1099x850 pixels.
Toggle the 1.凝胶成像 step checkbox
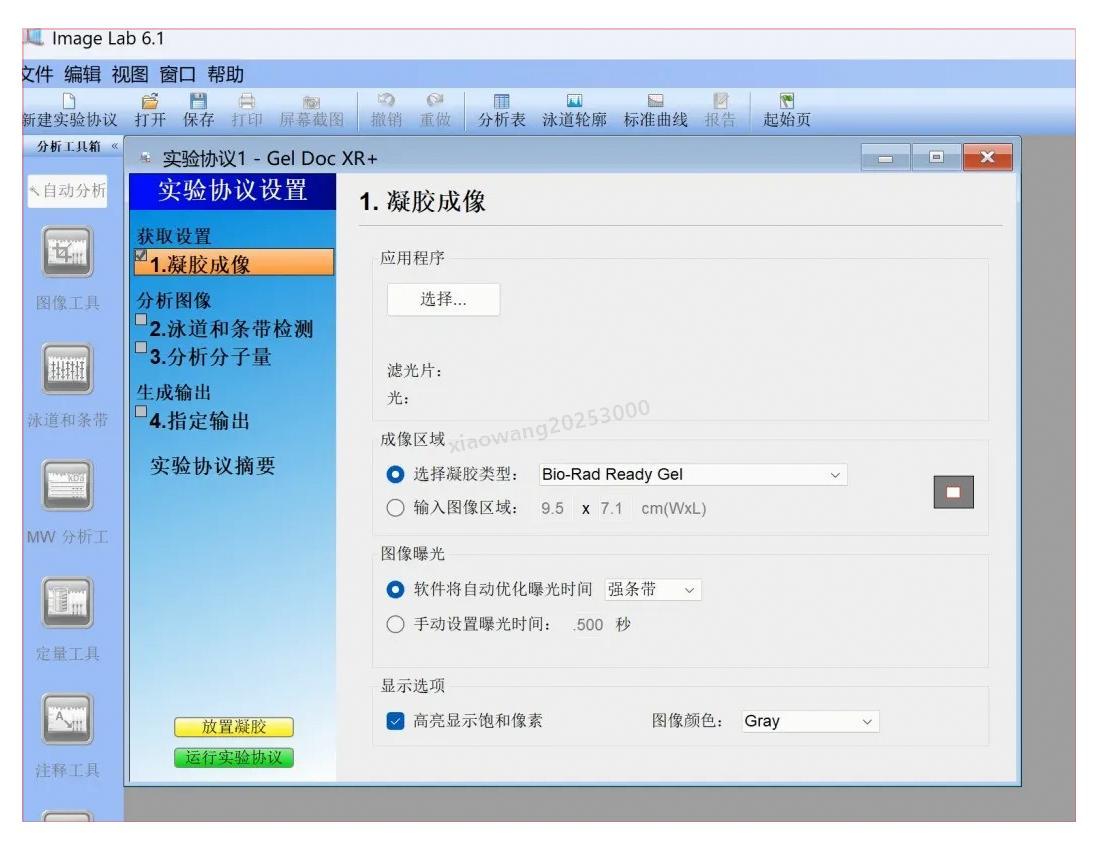tap(141, 254)
